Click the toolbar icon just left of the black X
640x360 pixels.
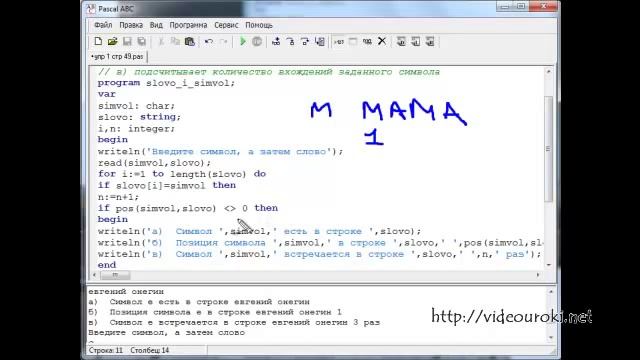367,41
